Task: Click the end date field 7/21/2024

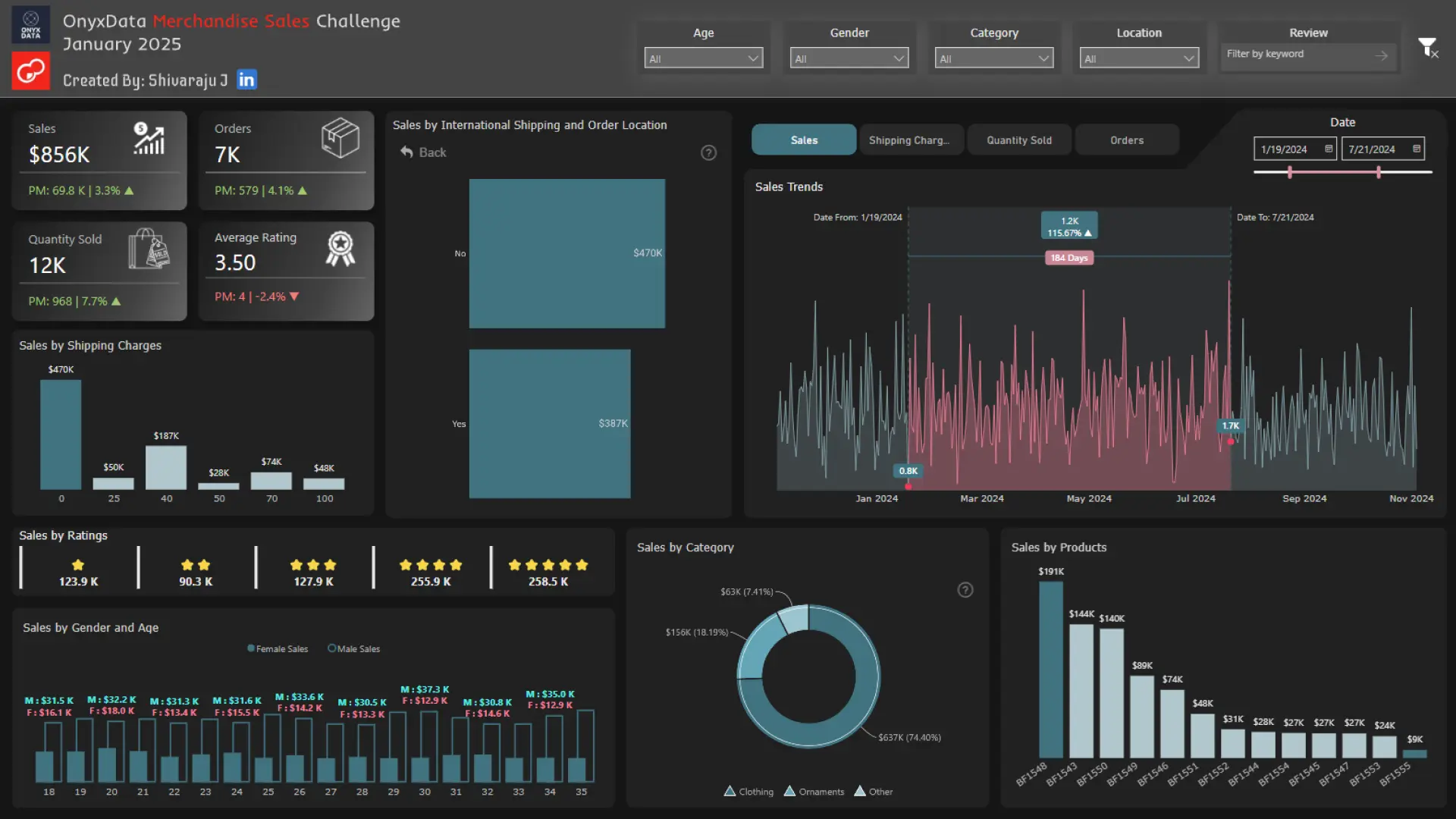Action: tap(1383, 149)
